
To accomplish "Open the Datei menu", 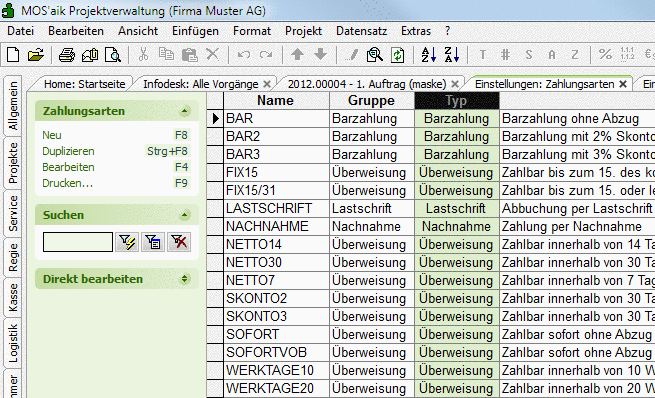I will (20, 31).
